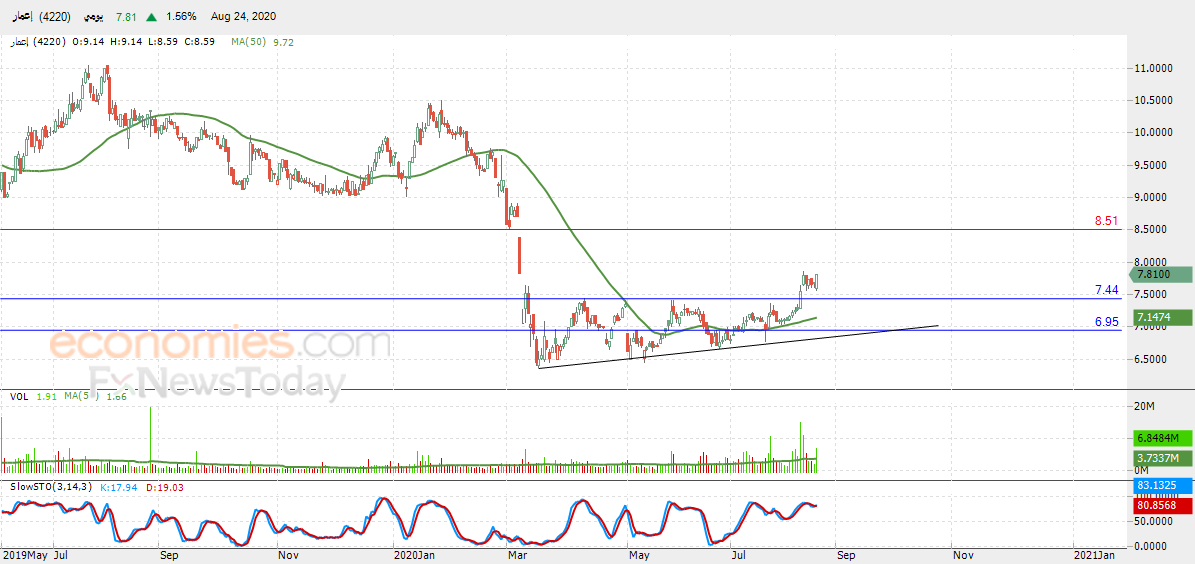Click the 'Aug 24, 2020' date

click(245, 17)
